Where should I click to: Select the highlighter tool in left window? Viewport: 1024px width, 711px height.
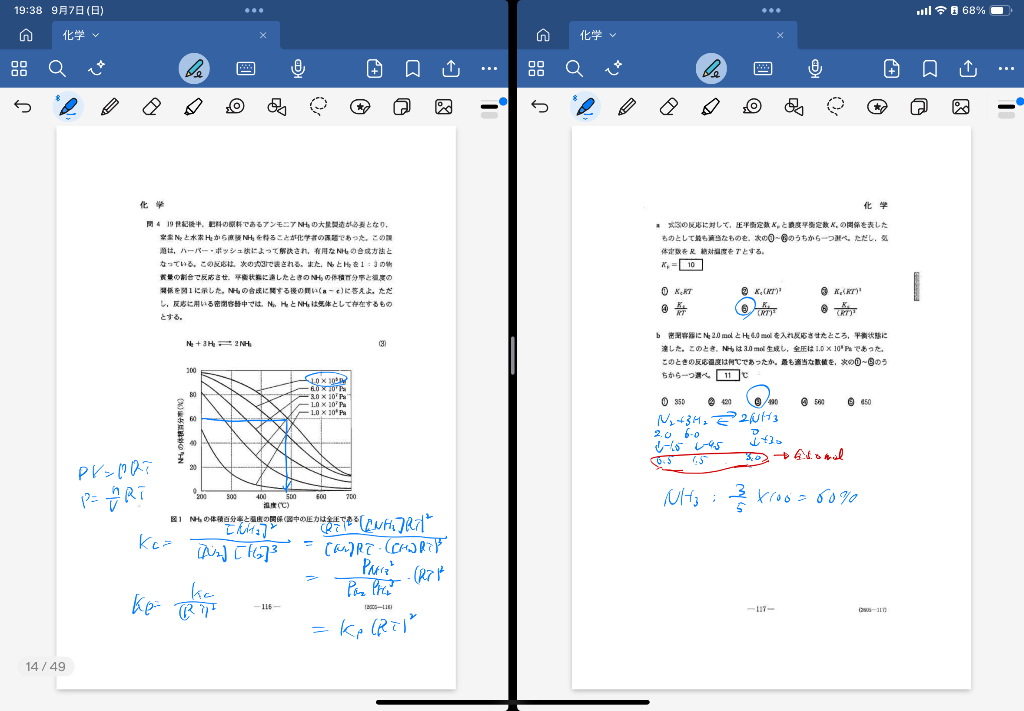tap(194, 106)
